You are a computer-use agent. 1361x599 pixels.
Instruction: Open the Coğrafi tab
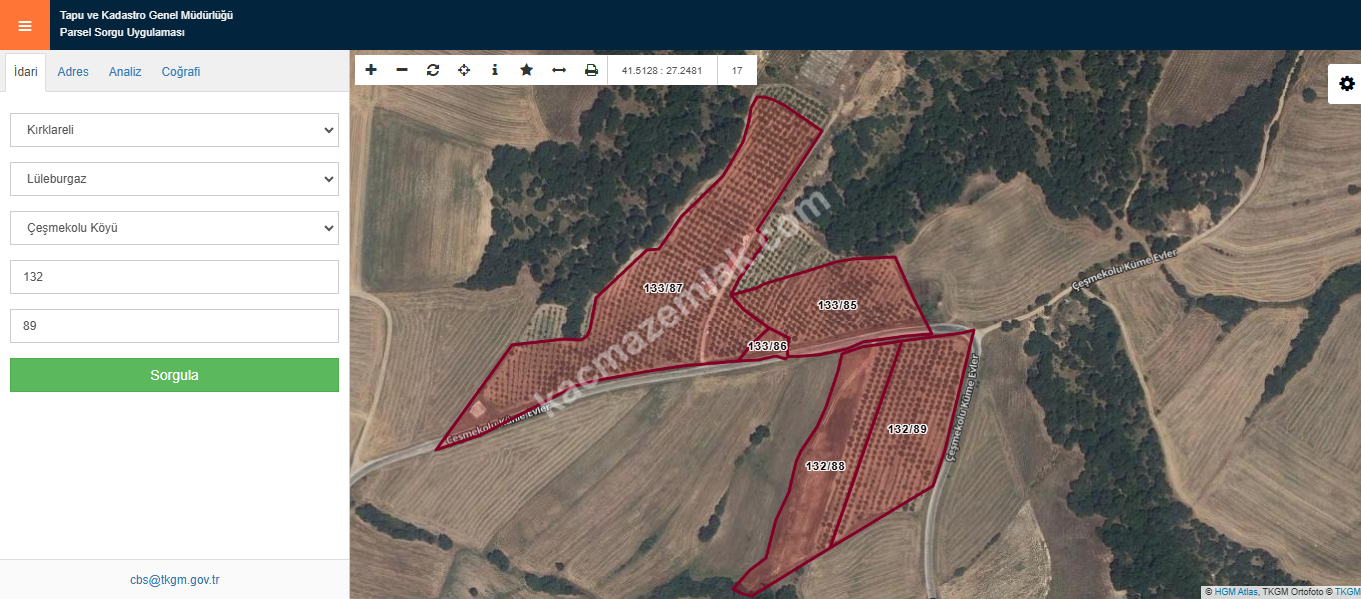click(x=181, y=72)
